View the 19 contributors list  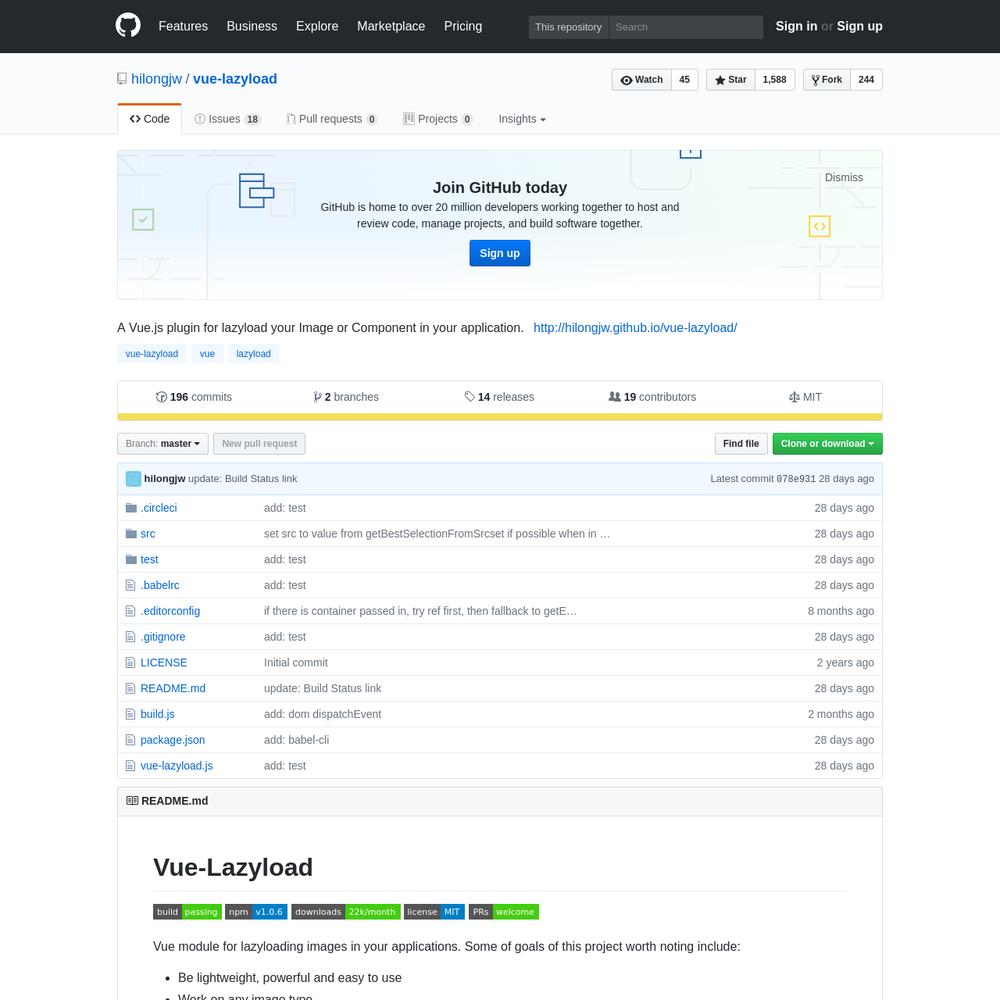652,397
